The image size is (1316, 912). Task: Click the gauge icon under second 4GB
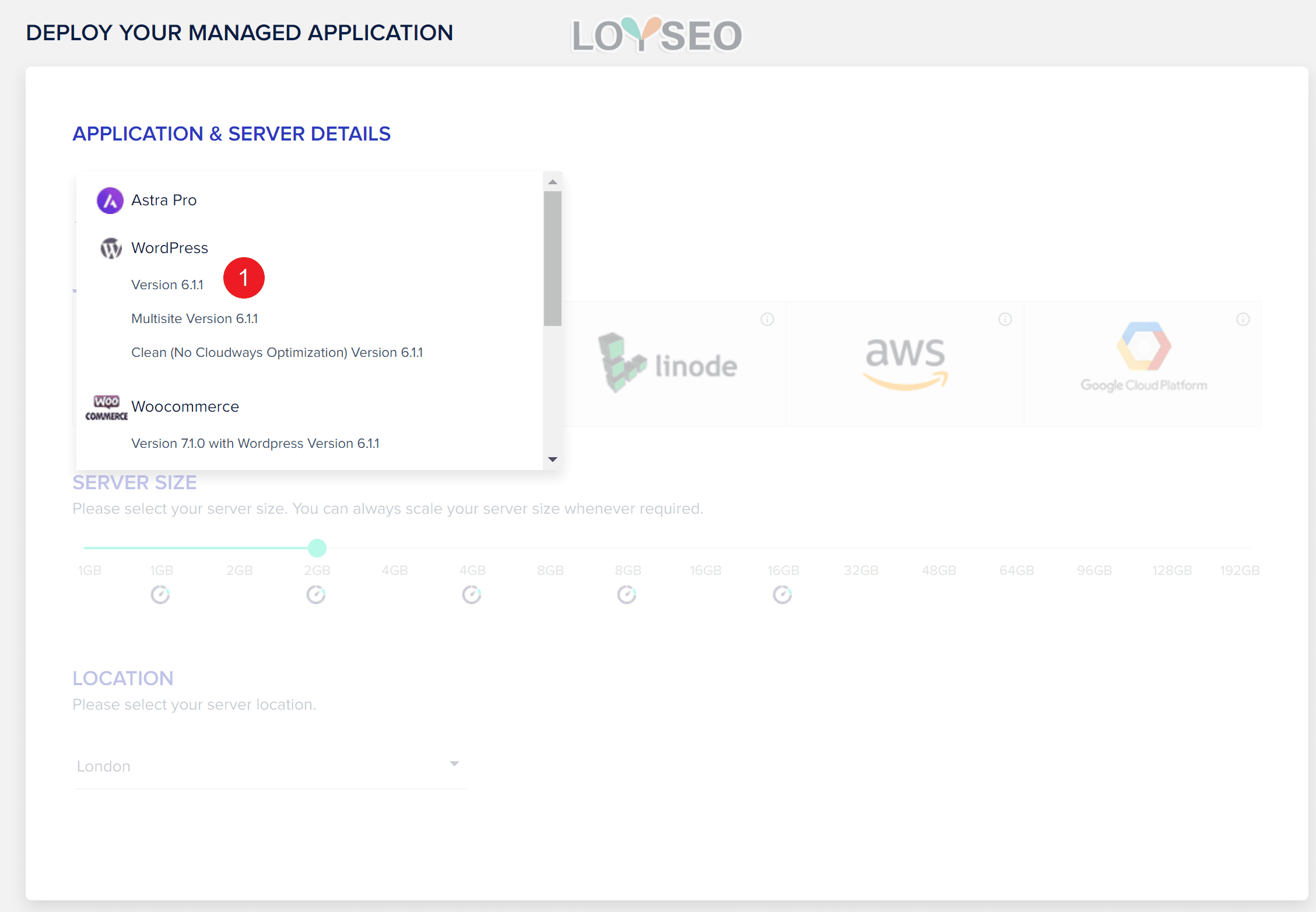click(472, 595)
